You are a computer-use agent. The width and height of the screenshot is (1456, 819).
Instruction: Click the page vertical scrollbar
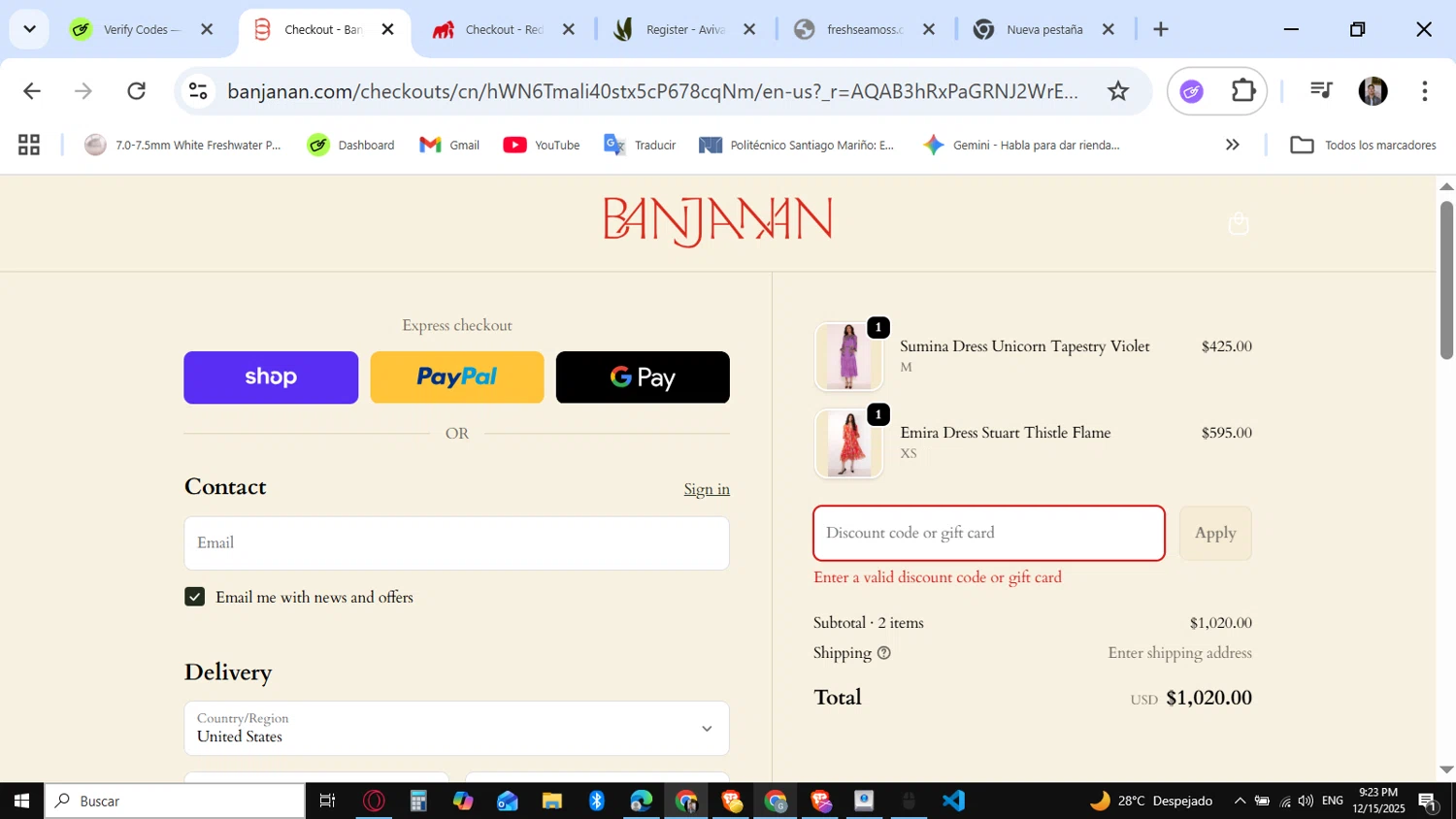click(1446, 280)
